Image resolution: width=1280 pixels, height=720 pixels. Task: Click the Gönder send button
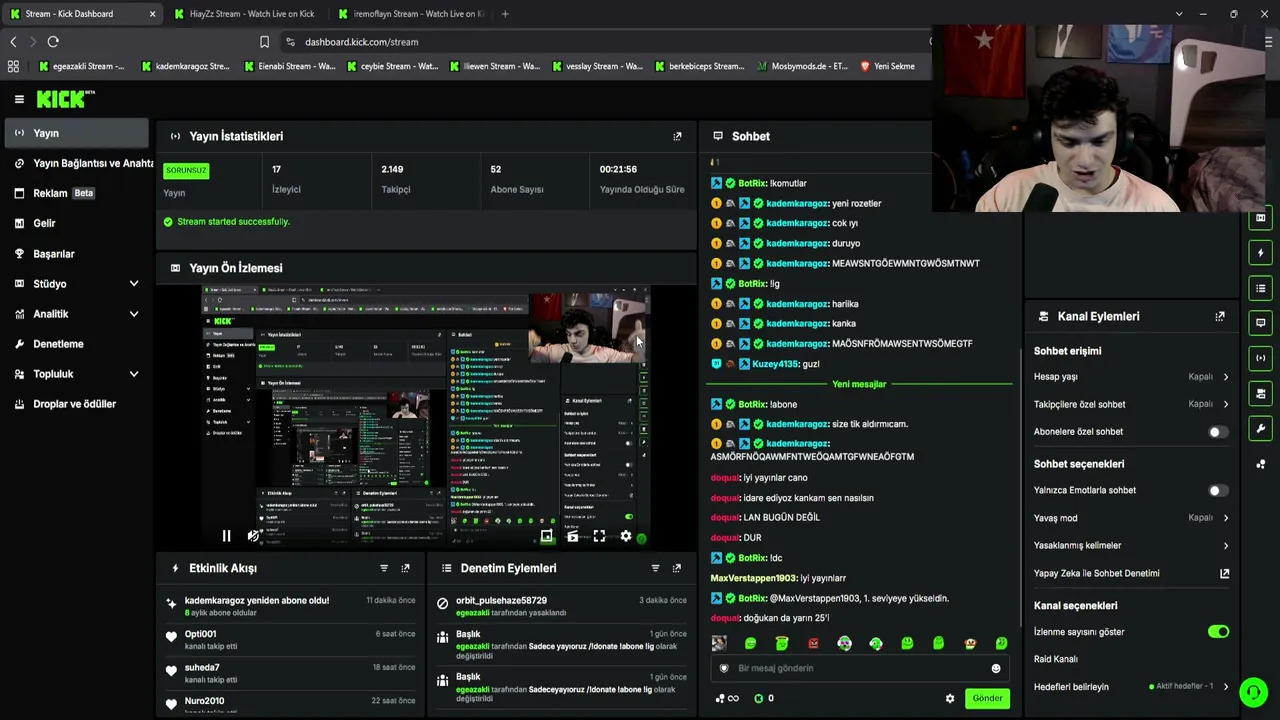click(x=987, y=698)
